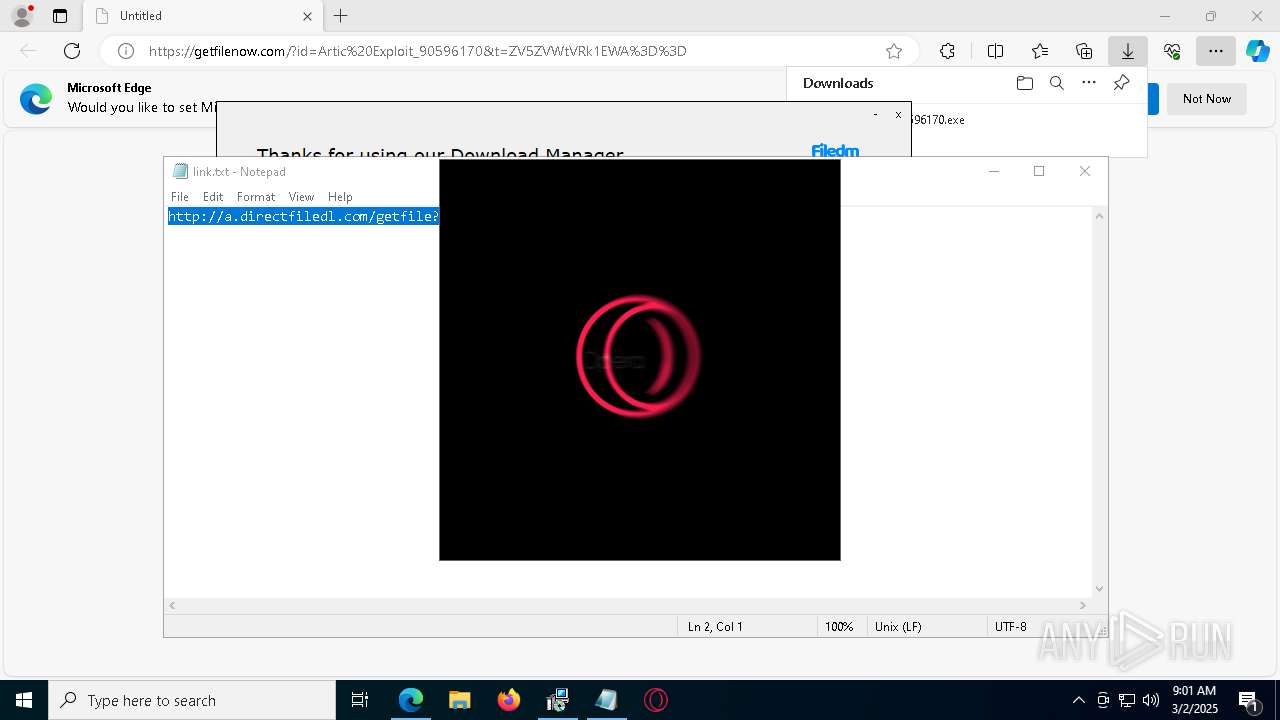Open Collections icon
This screenshot has height=720, width=1280.
click(x=1084, y=51)
